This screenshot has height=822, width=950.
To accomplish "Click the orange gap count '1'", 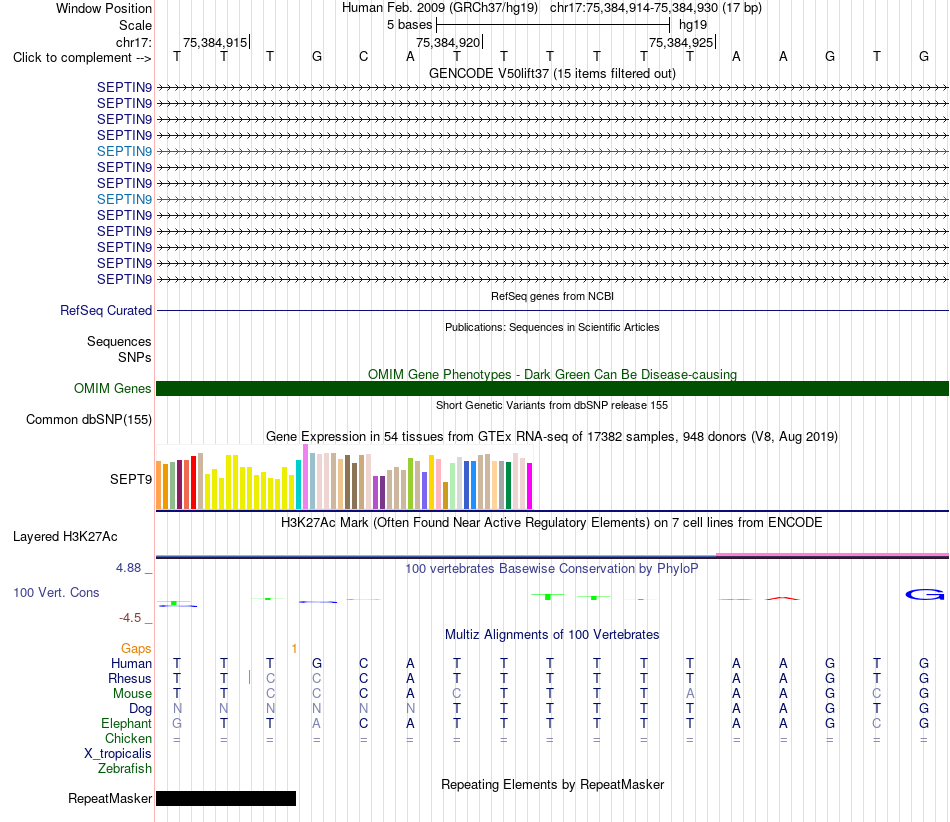I will pos(294,649).
